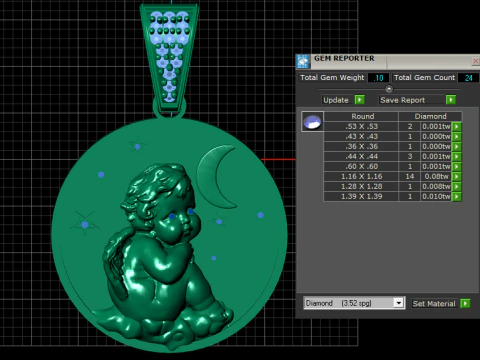Image resolution: width=480 pixels, height=360 pixels.
Task: Click the green Save Report arrow
Action: click(x=451, y=100)
